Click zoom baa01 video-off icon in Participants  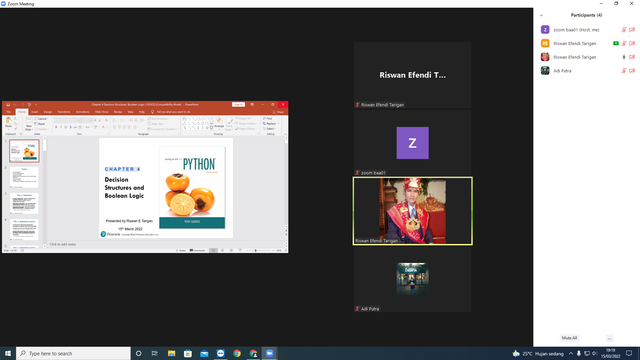tap(632, 30)
